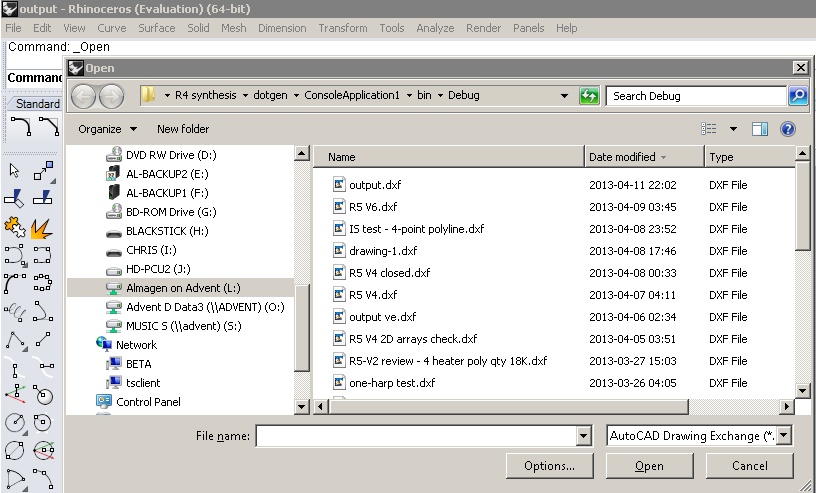Choose the single Line segment tool

point(44,340)
